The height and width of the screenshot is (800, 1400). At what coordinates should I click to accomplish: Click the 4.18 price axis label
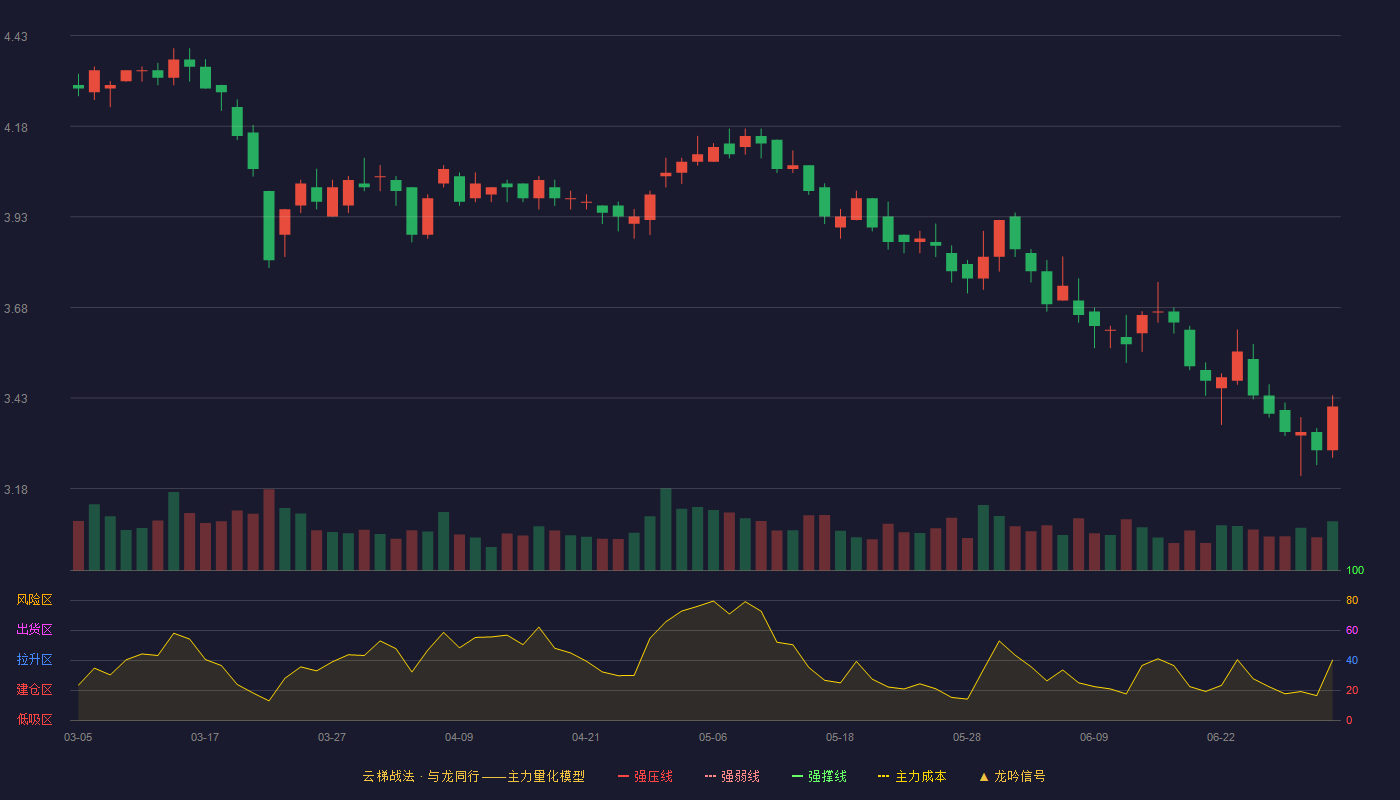(x=16, y=128)
